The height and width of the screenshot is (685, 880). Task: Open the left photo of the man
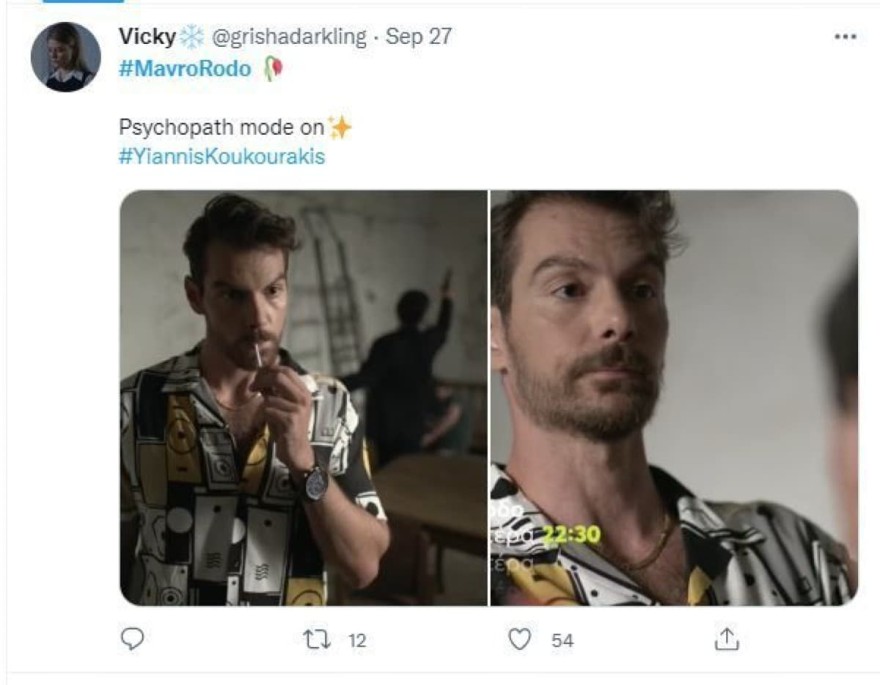(300, 400)
